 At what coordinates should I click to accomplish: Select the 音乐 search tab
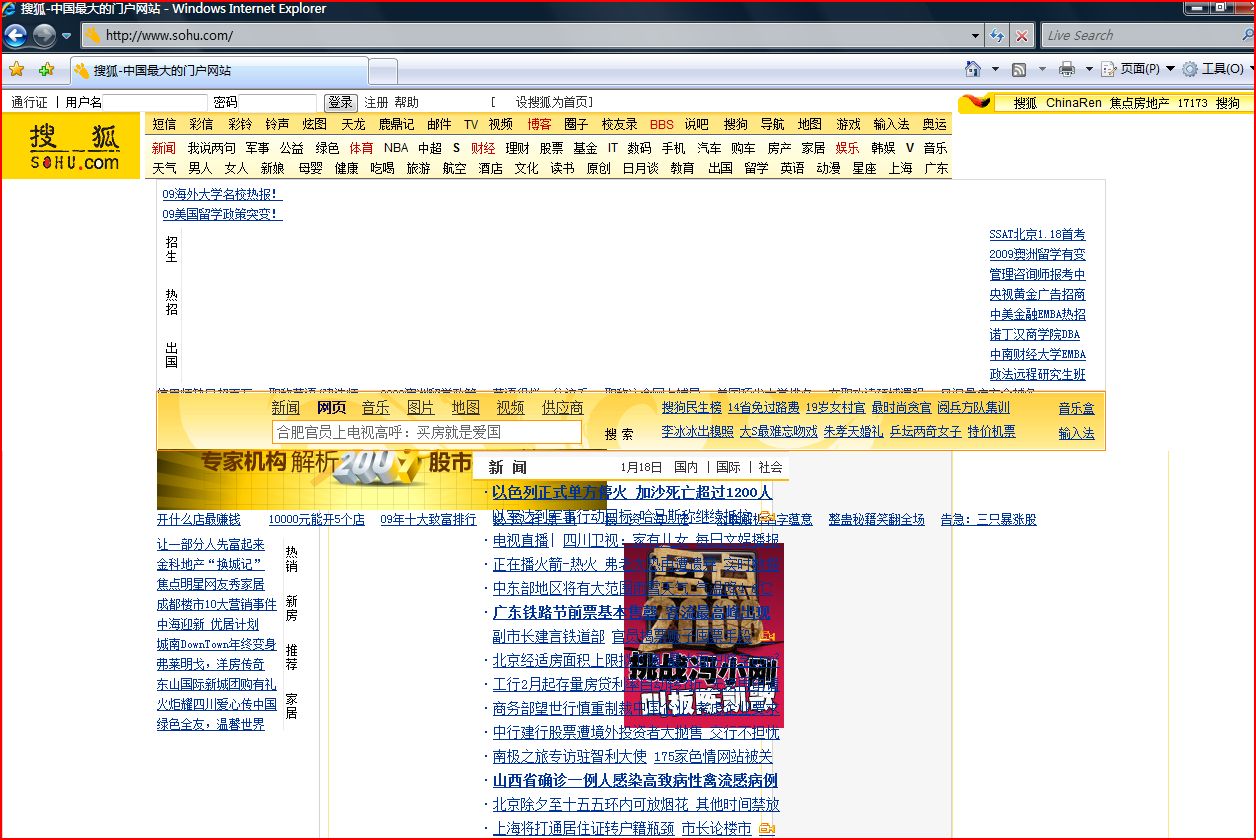[376, 407]
